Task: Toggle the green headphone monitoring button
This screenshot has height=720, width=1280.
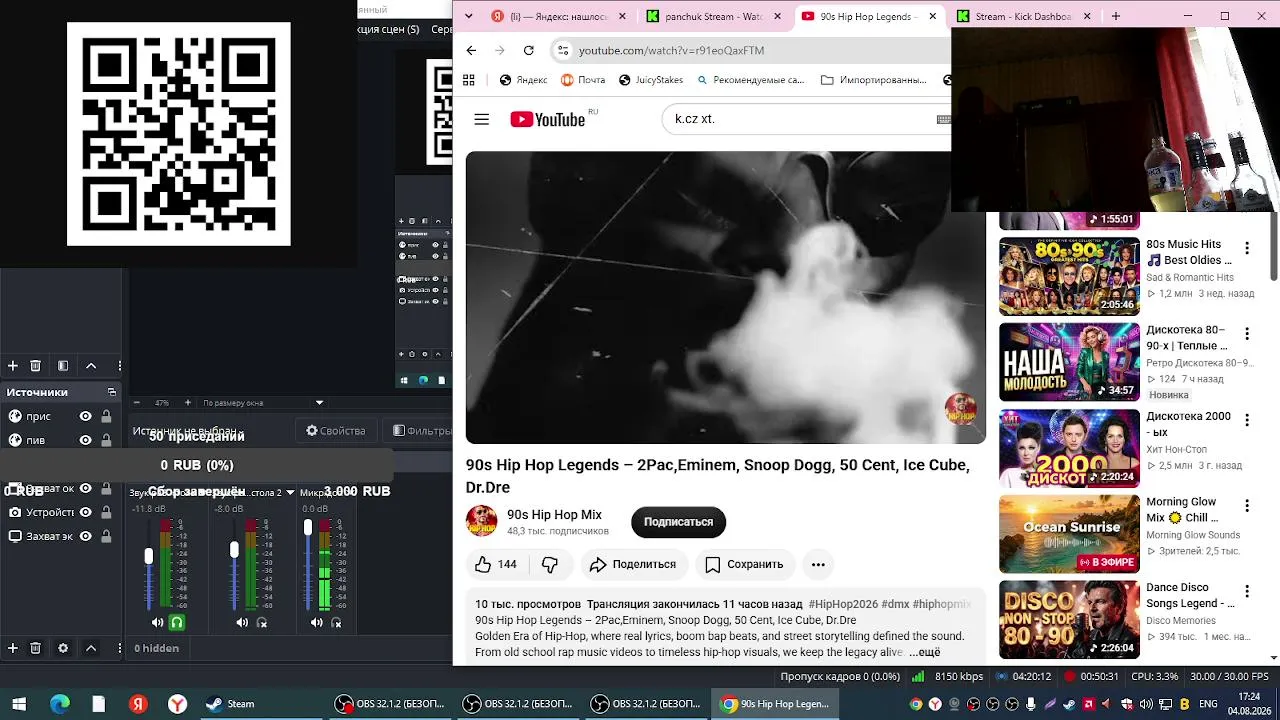Action: pyautogui.click(x=177, y=622)
